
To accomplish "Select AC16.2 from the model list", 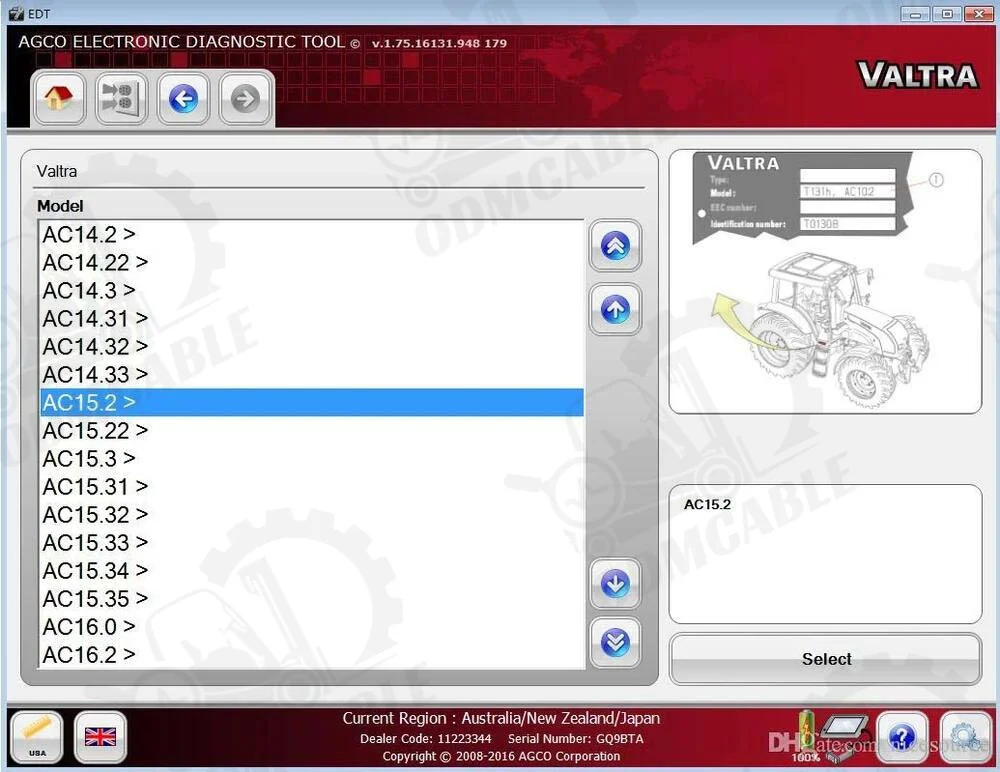I will pos(88,655).
